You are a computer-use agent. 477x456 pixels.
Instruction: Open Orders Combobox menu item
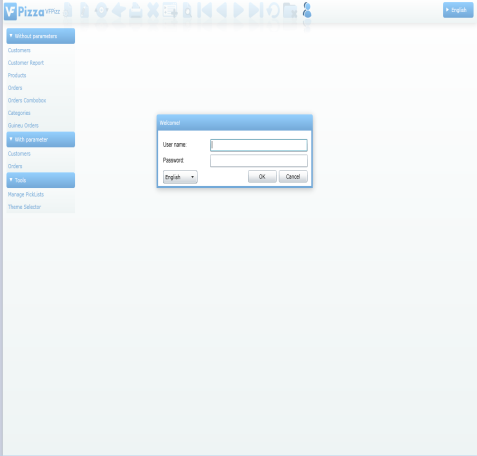click(x=27, y=100)
